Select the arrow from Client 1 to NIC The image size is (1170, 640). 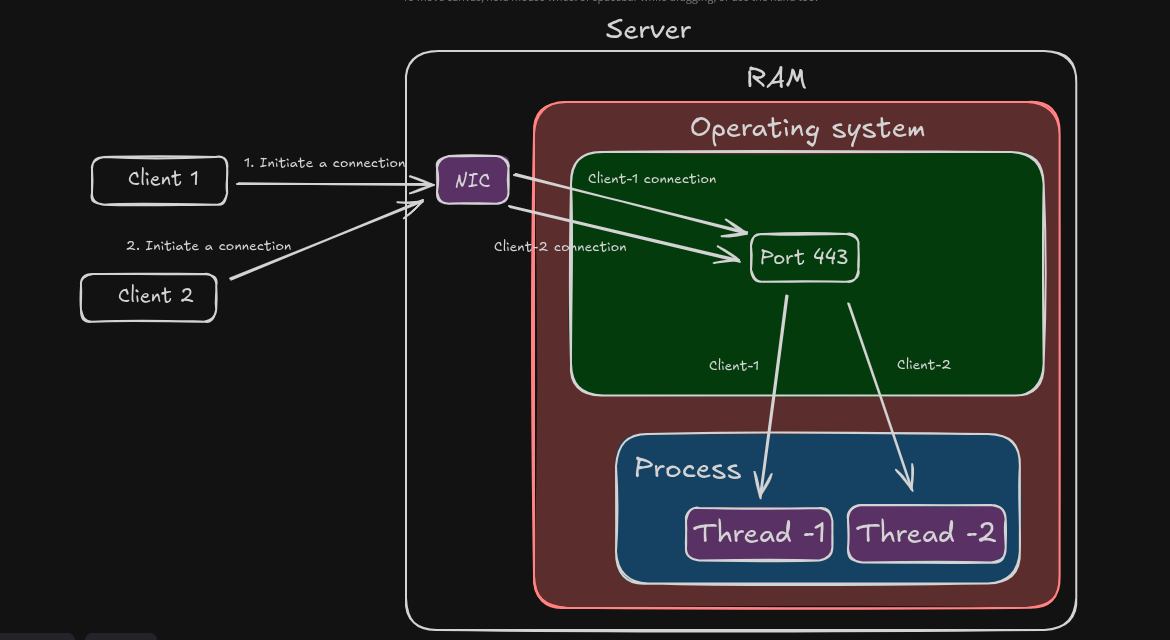click(330, 183)
